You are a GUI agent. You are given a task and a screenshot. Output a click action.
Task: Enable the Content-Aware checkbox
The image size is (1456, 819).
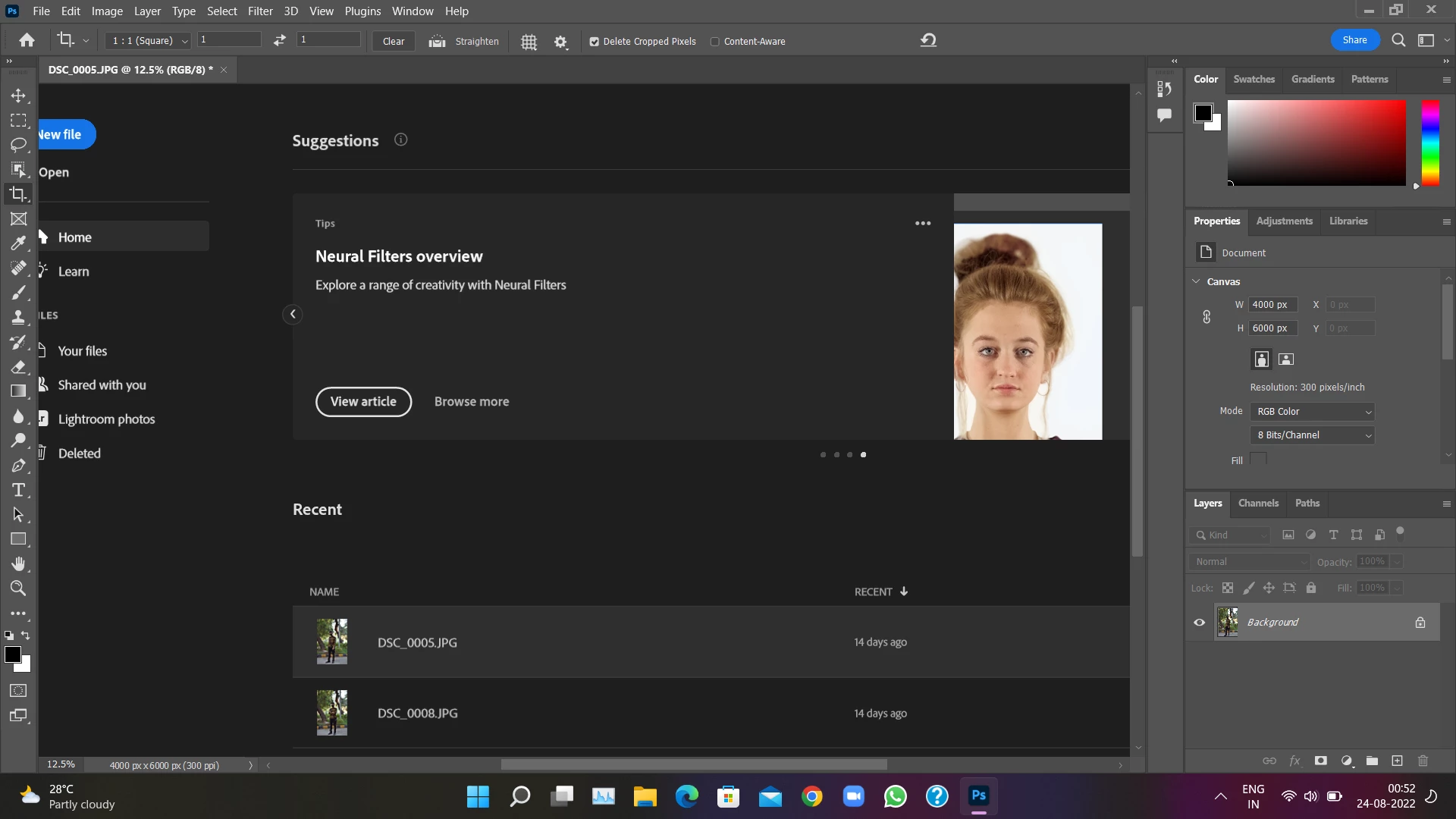[x=714, y=42]
